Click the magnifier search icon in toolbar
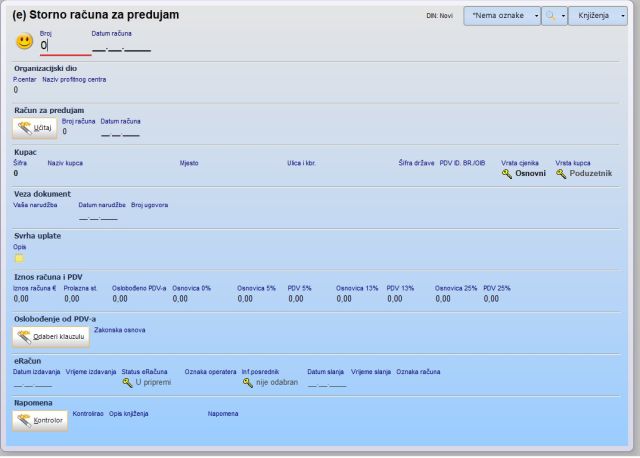640x458 pixels. 548,16
